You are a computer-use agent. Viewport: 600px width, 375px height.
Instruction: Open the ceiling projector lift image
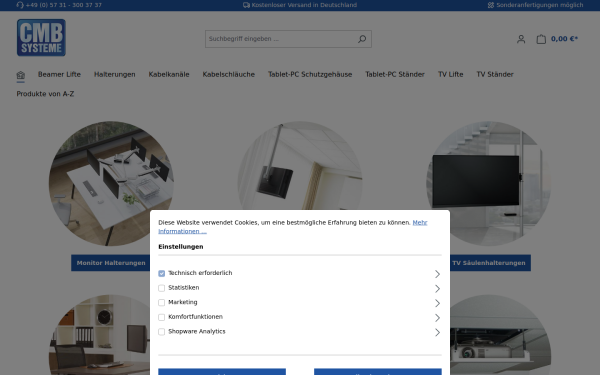(x=501, y=335)
